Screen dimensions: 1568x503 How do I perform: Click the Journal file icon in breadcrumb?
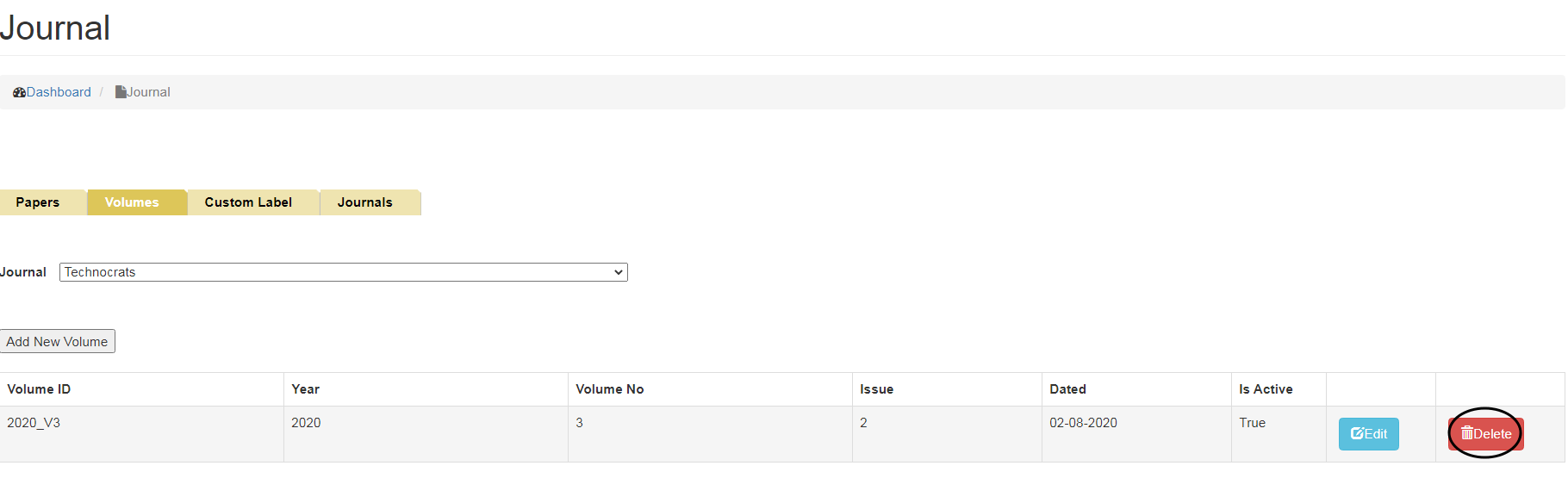pyautogui.click(x=121, y=92)
